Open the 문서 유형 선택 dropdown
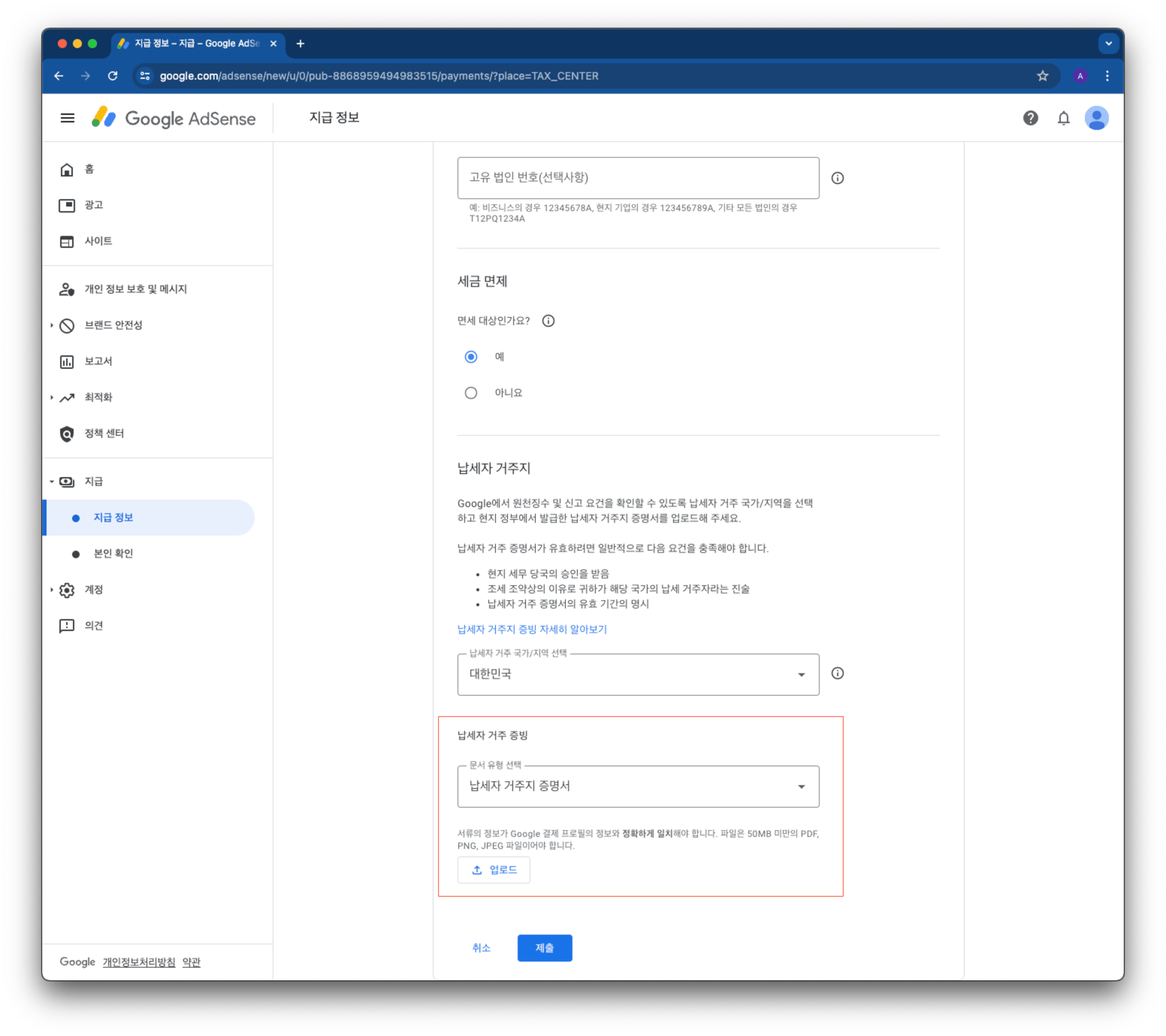The height and width of the screenshot is (1036, 1166). (638, 786)
